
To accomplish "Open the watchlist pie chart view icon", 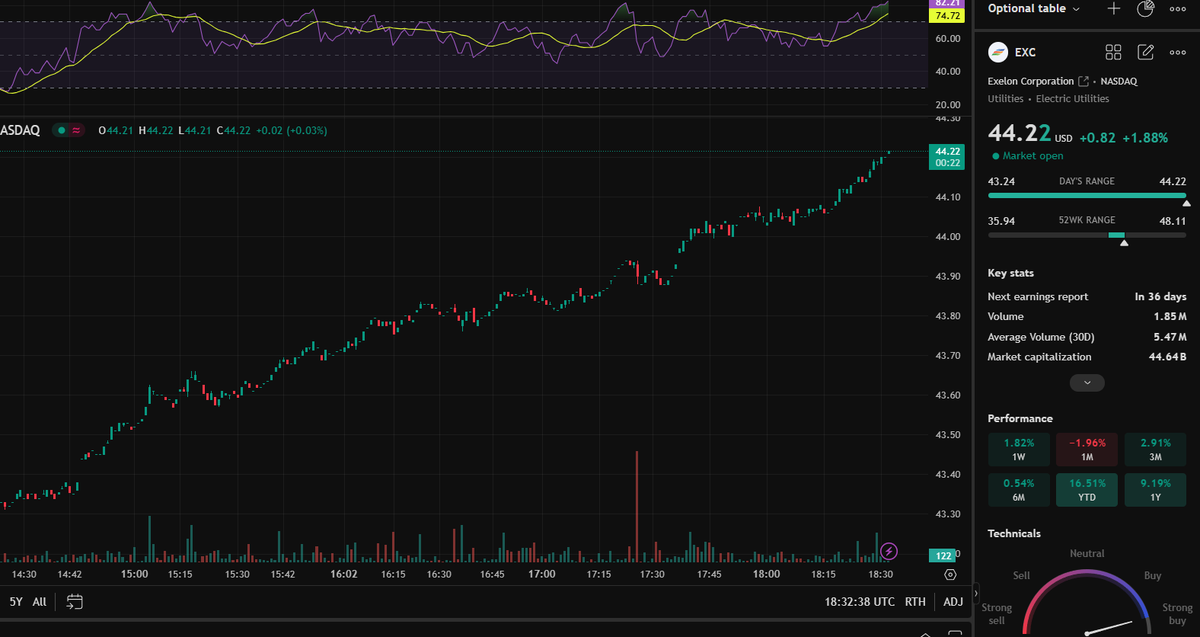I will click(x=1146, y=9).
